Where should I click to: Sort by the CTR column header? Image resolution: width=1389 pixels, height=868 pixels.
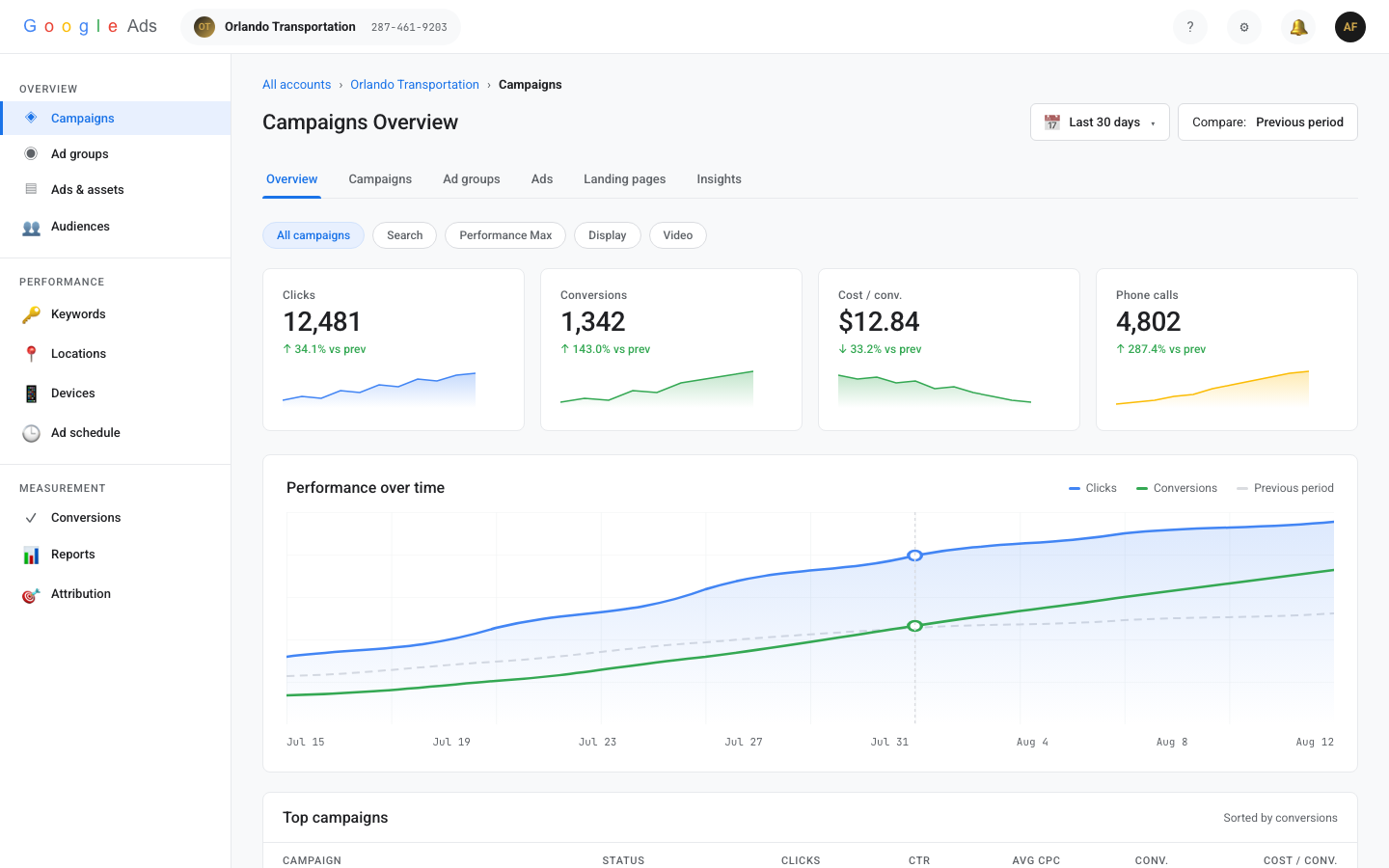coord(919,860)
